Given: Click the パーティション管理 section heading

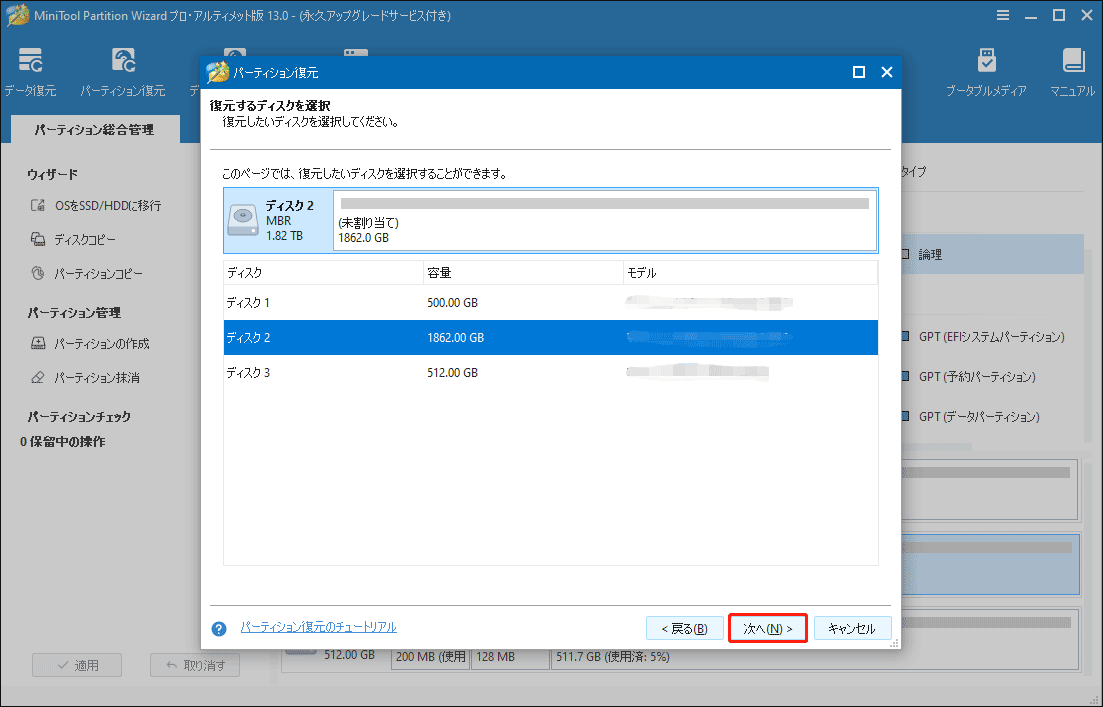Looking at the screenshot, I should (74, 312).
